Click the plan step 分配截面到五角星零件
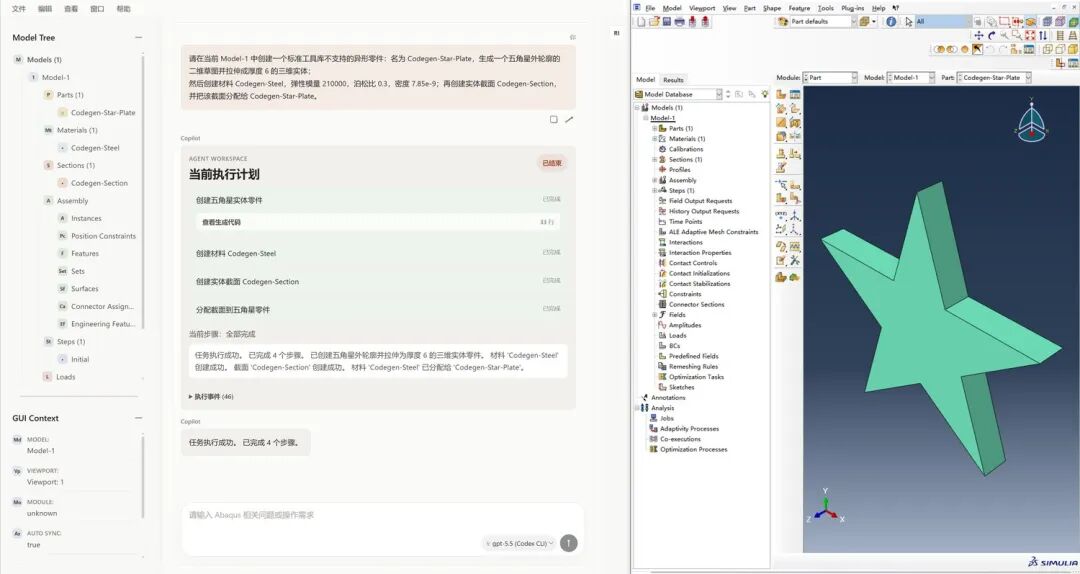The height and width of the screenshot is (574, 1080). pos(377,309)
